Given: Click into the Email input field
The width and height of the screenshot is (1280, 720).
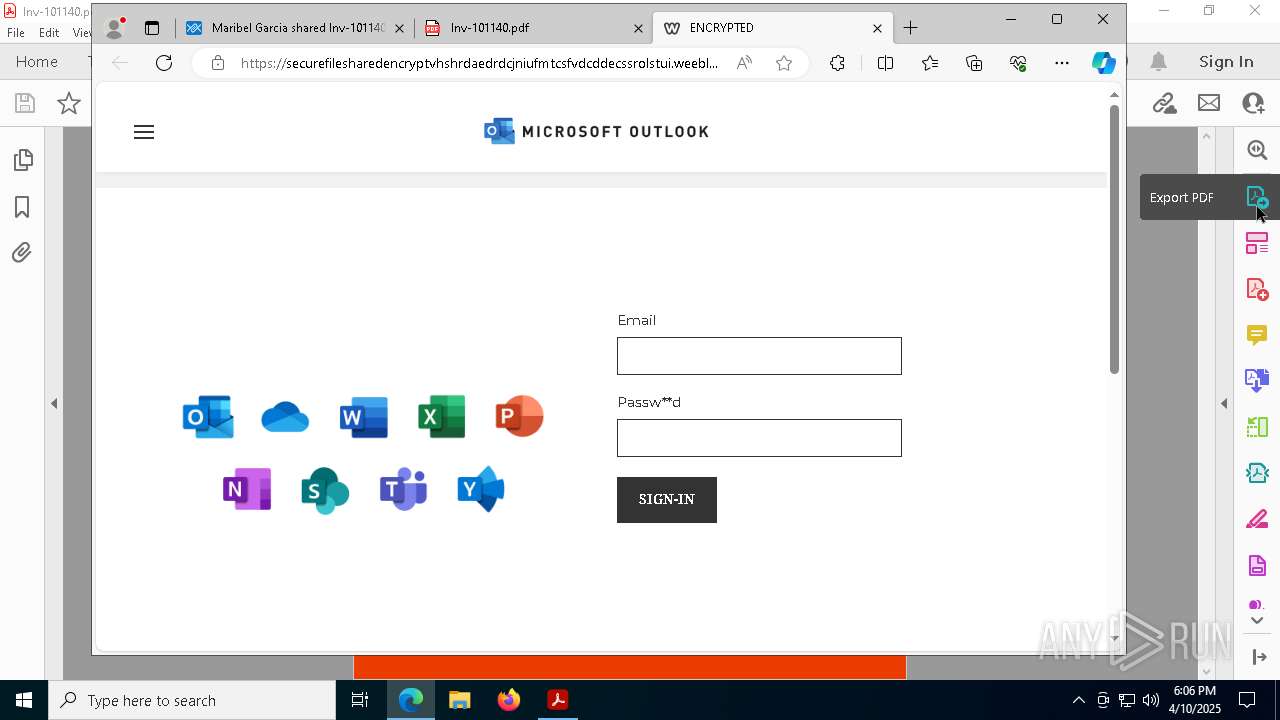Looking at the screenshot, I should tap(759, 356).
